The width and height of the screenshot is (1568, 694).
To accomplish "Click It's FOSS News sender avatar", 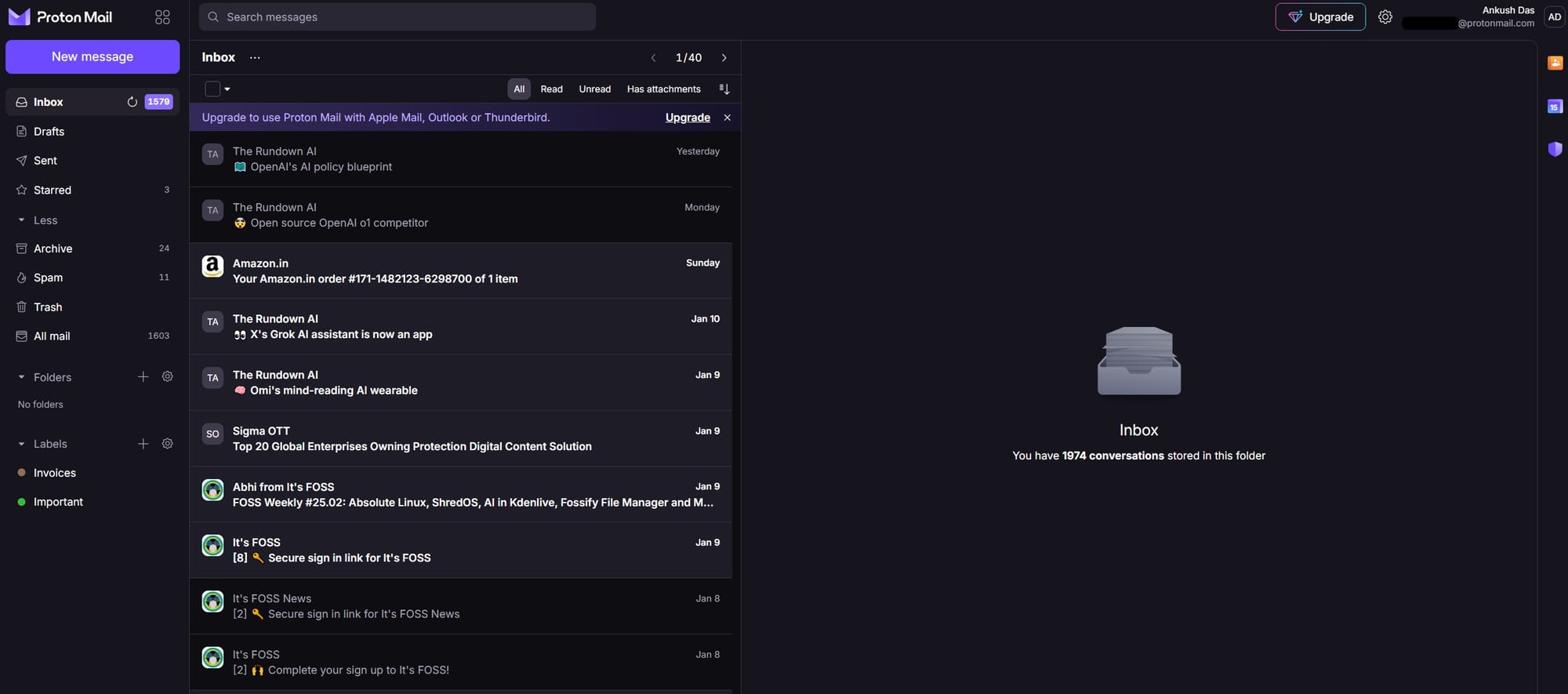I will (x=212, y=601).
